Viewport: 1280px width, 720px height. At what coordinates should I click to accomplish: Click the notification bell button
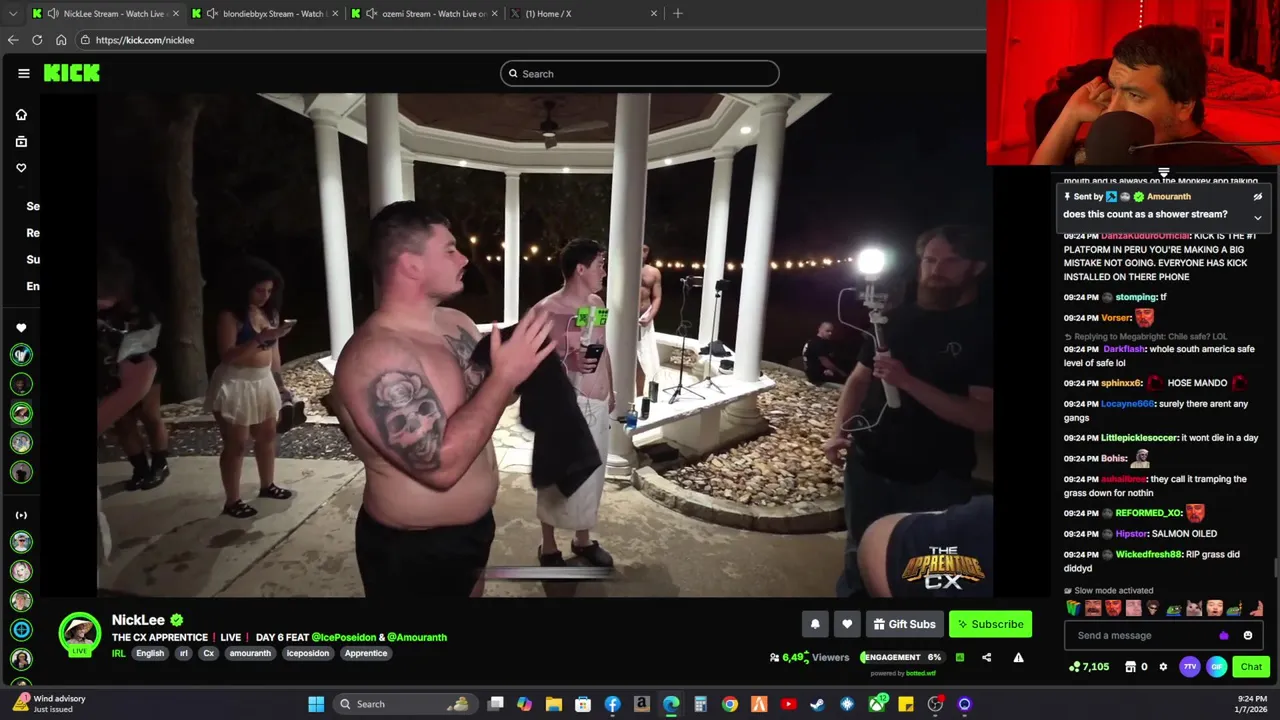815,624
